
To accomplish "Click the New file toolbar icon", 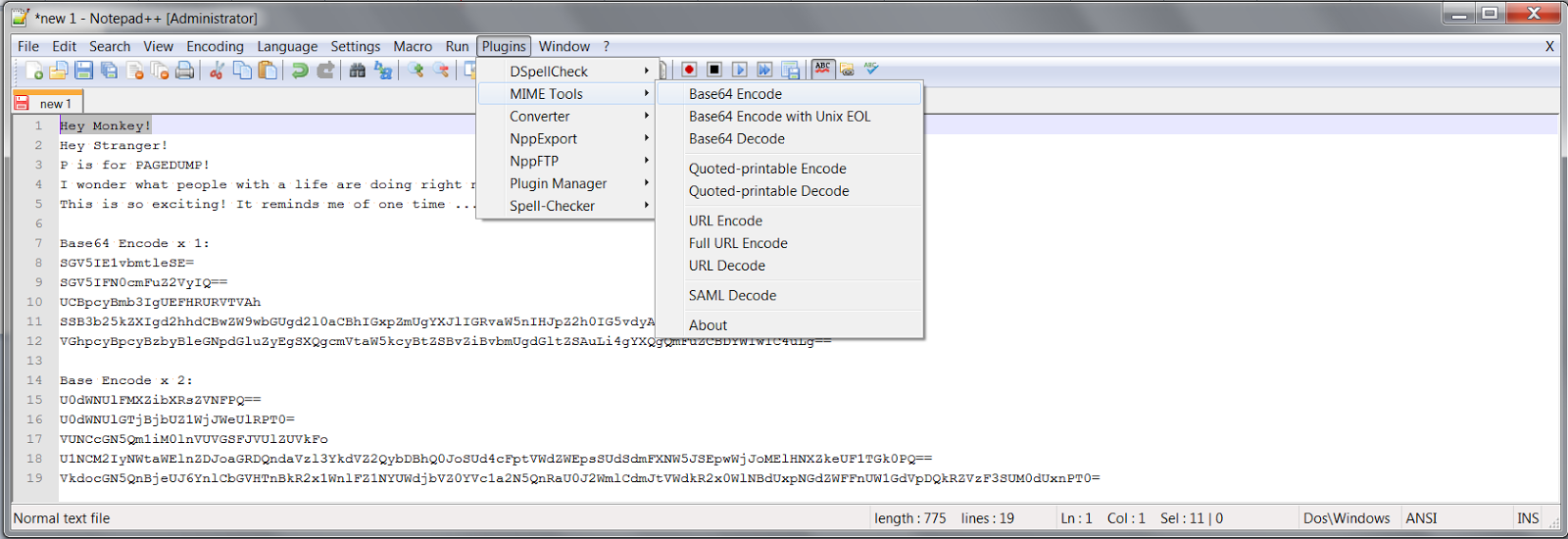I will (34, 71).
